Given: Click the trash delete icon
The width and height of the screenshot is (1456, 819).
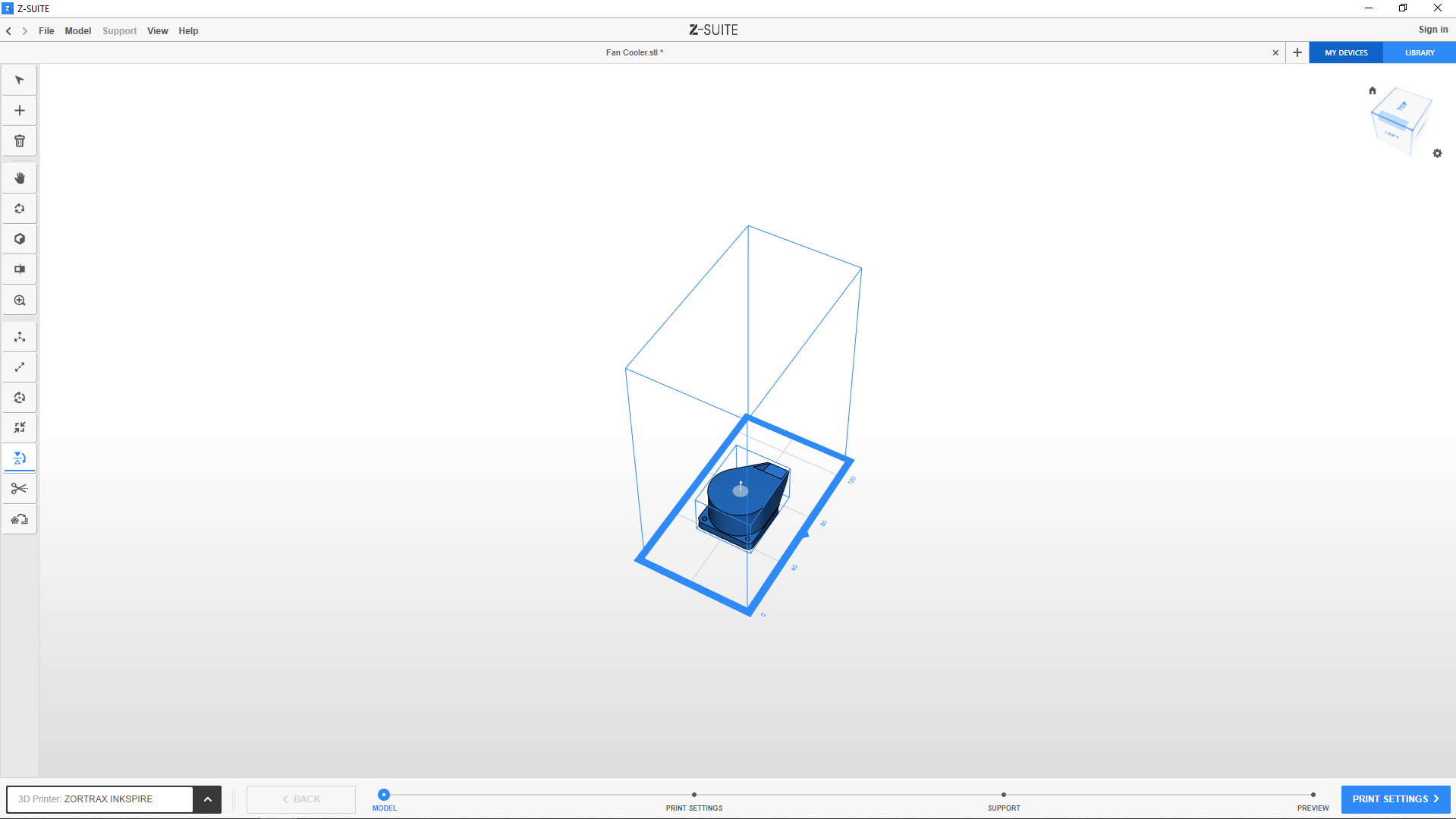Looking at the screenshot, I should click(20, 141).
